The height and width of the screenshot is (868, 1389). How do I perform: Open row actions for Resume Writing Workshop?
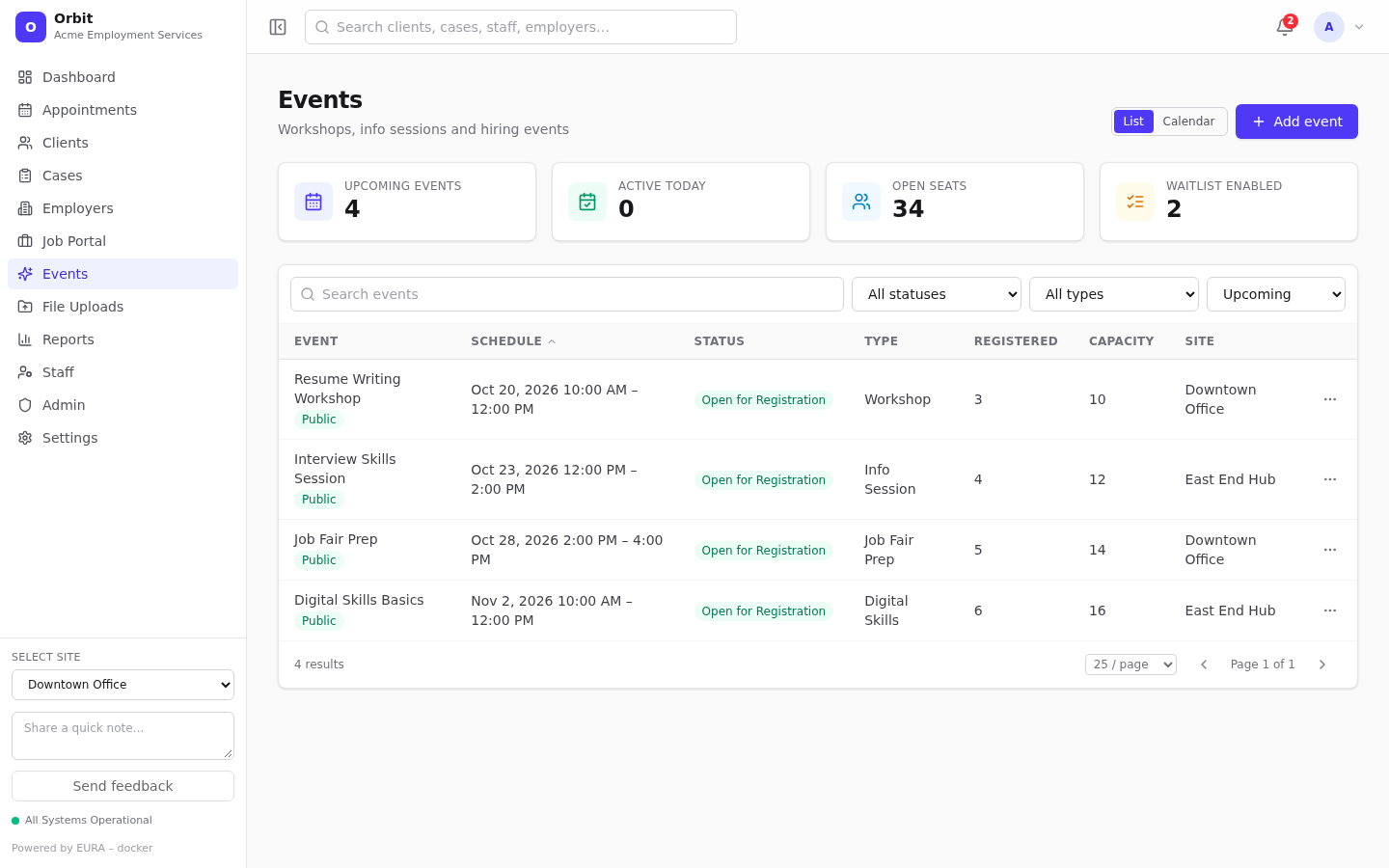click(x=1330, y=399)
